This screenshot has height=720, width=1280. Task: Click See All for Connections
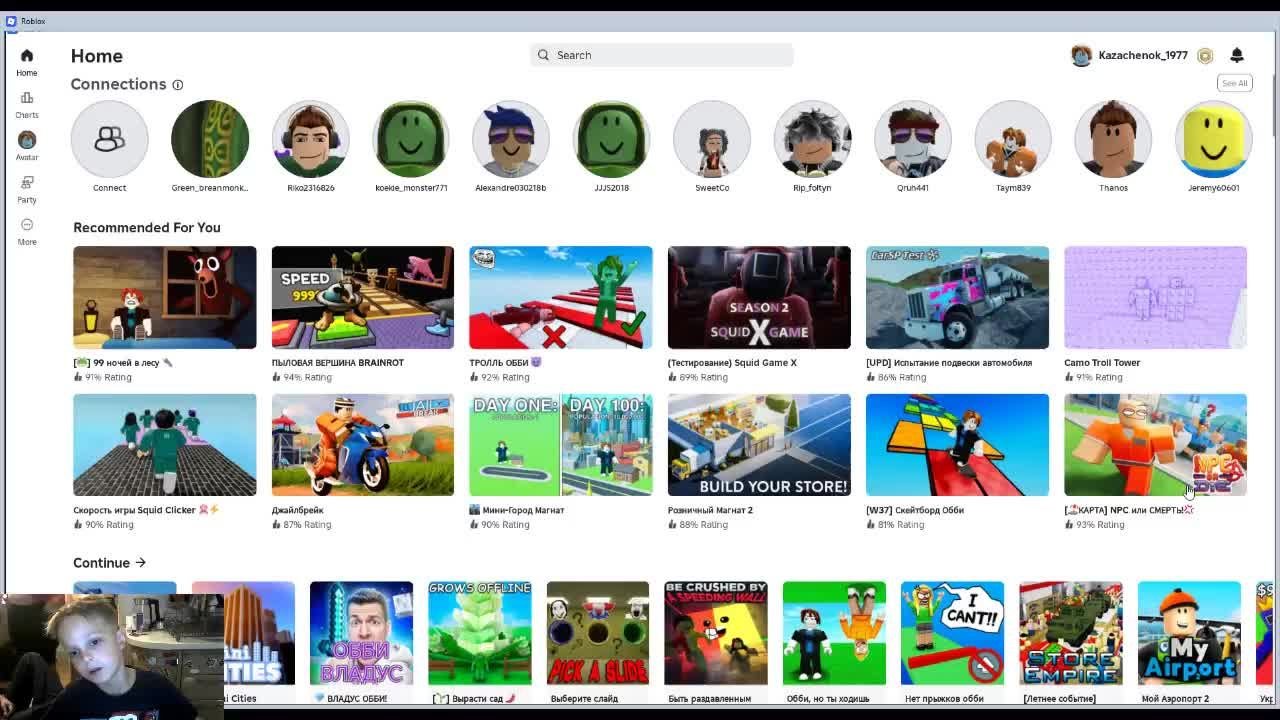click(1235, 83)
